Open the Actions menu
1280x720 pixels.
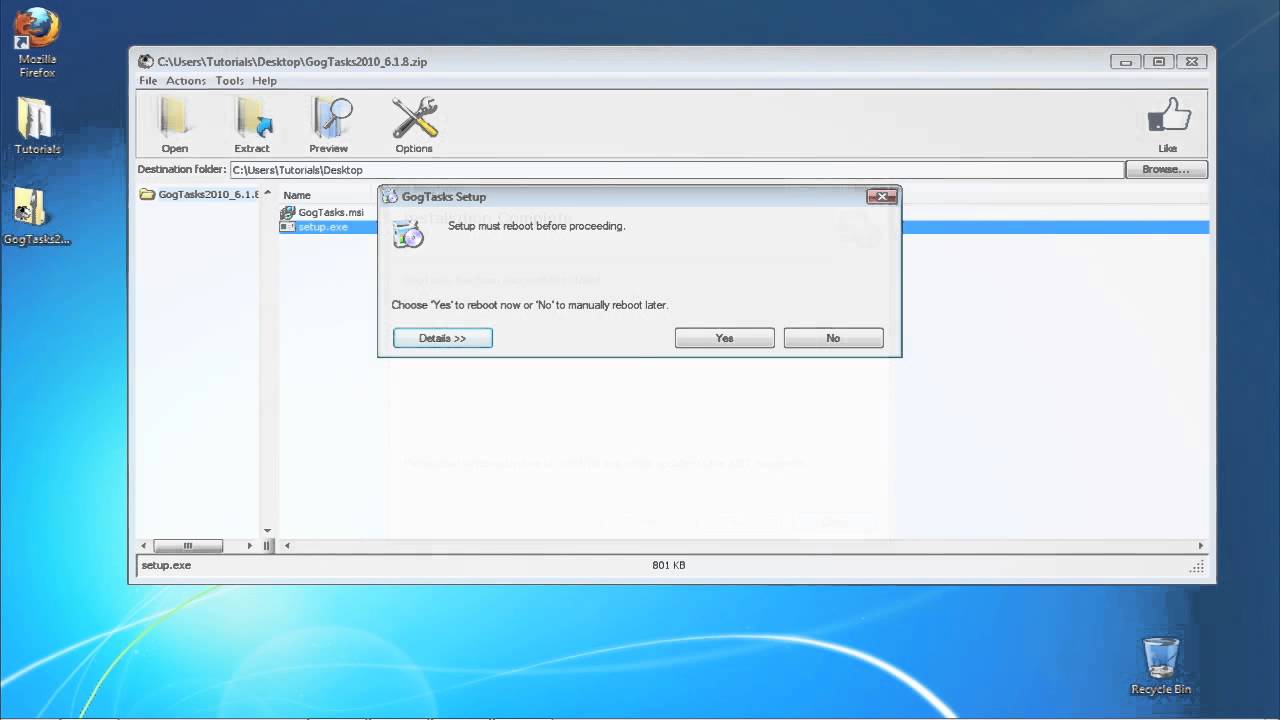point(186,81)
